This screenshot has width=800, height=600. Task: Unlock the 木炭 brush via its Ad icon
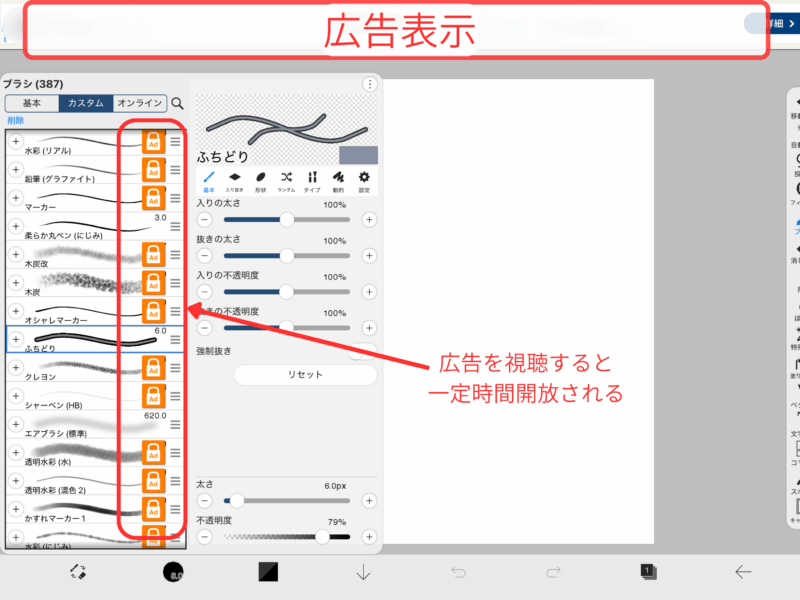(152, 284)
